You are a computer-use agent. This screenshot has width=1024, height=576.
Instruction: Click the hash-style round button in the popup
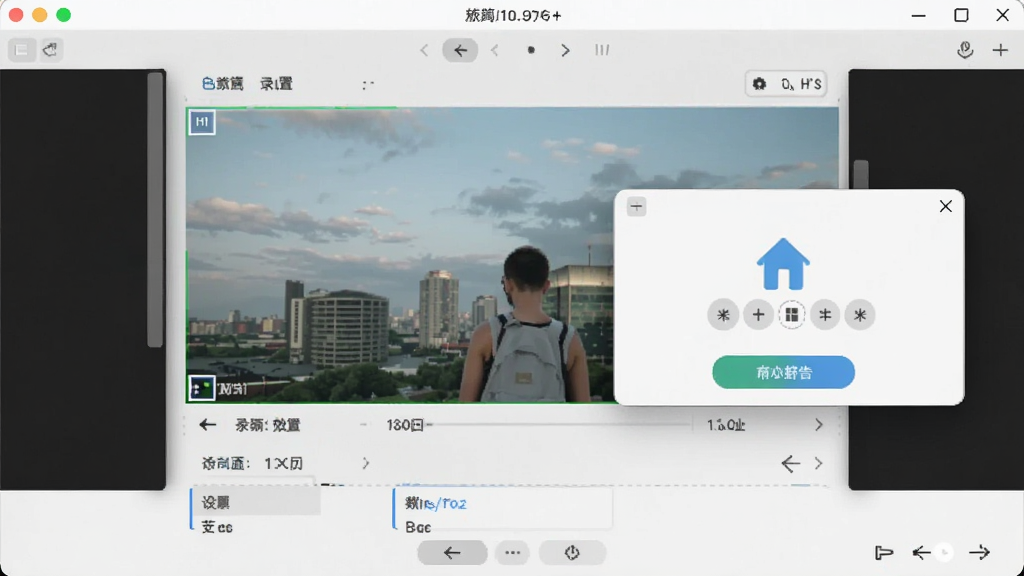pos(825,315)
